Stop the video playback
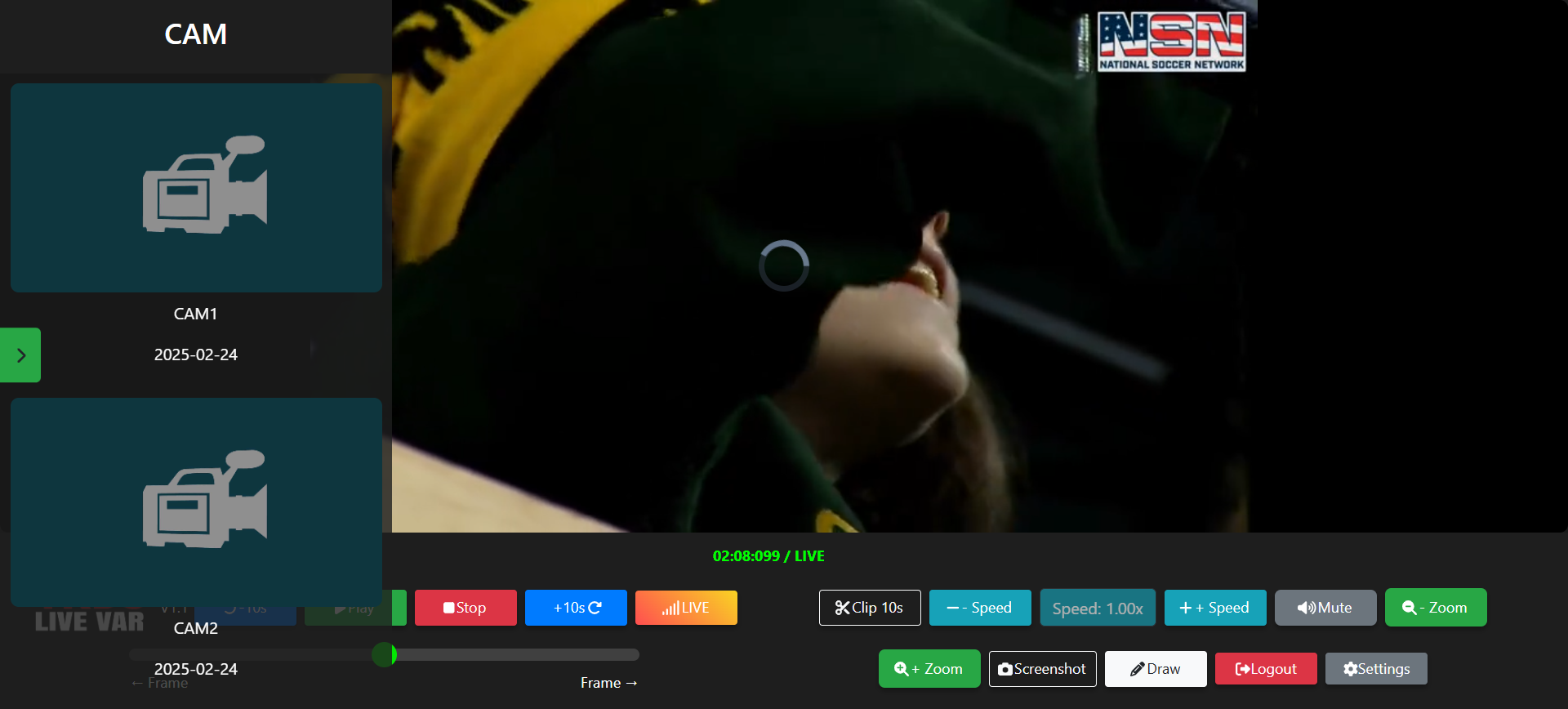 [x=465, y=608]
